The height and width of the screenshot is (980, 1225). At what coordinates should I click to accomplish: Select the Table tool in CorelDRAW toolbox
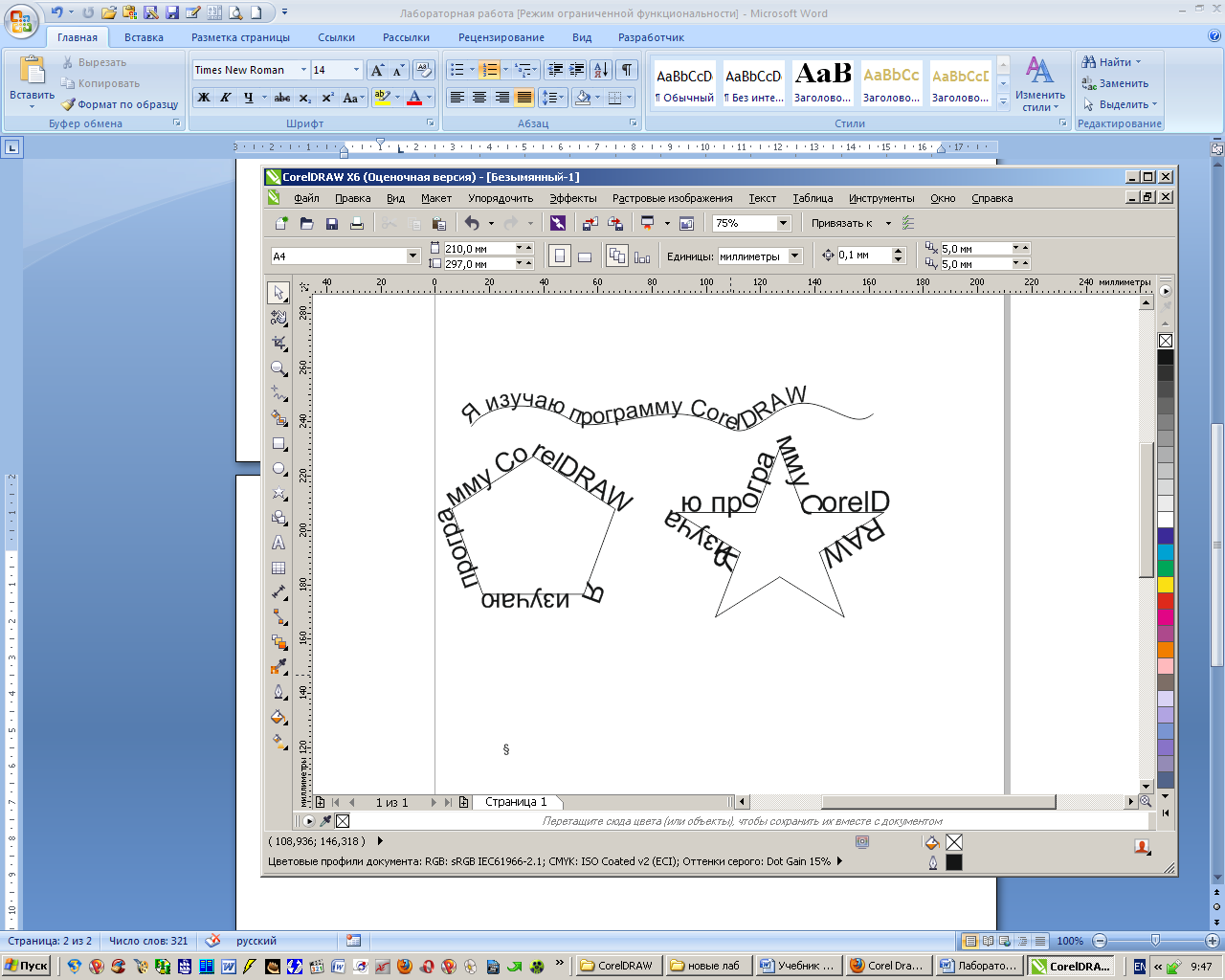pos(278,568)
